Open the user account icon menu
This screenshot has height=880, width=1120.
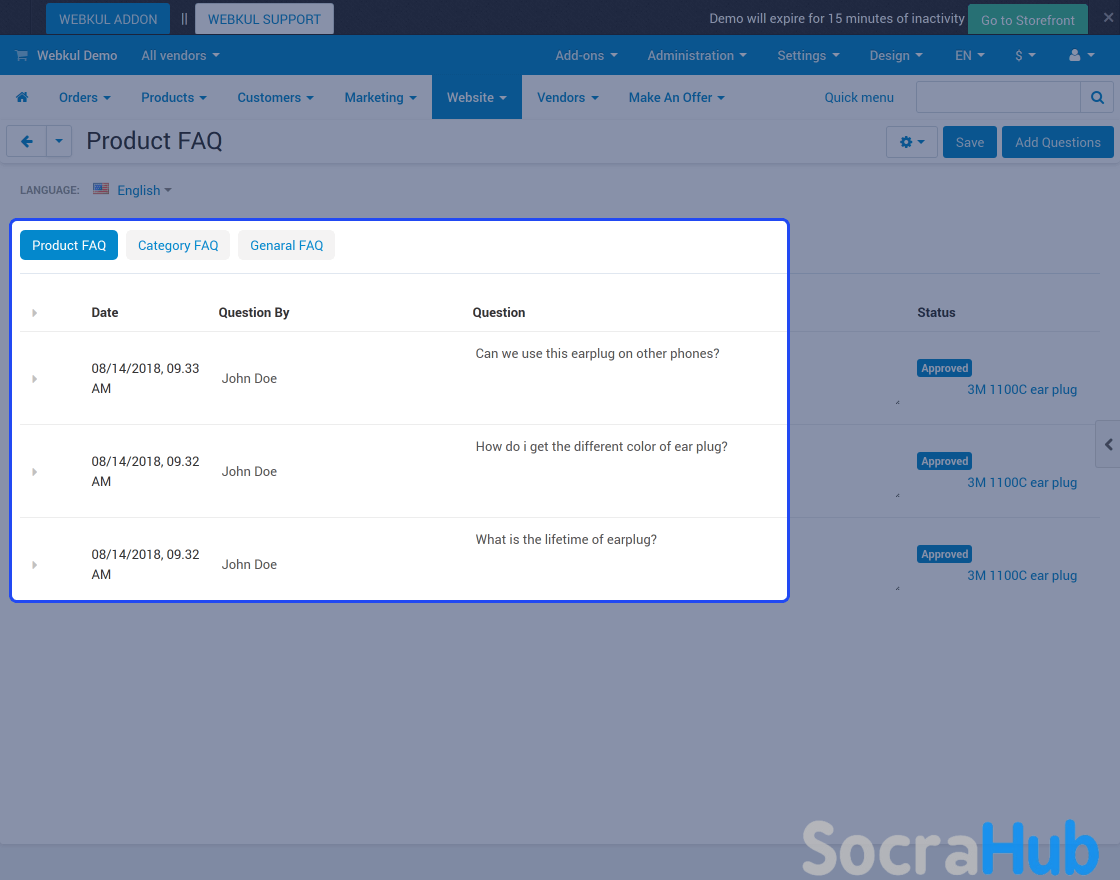[x=1081, y=56]
